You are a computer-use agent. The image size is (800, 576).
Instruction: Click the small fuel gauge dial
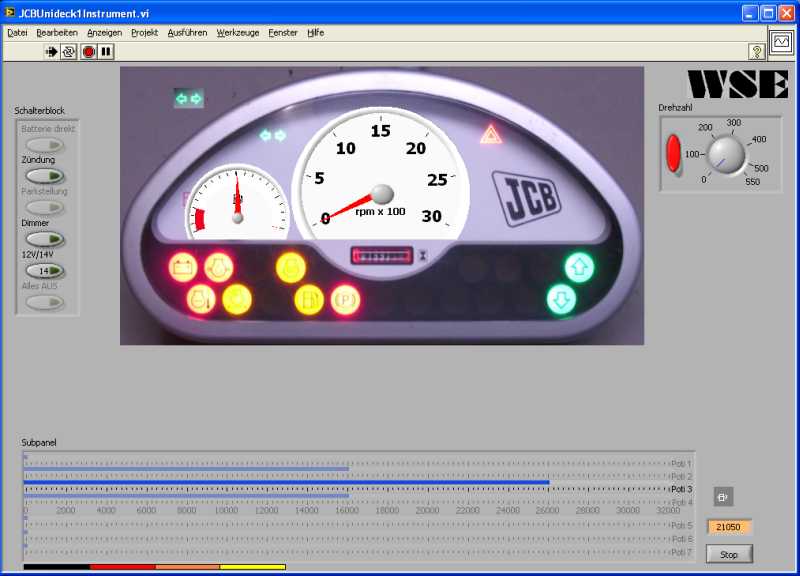tap(237, 203)
